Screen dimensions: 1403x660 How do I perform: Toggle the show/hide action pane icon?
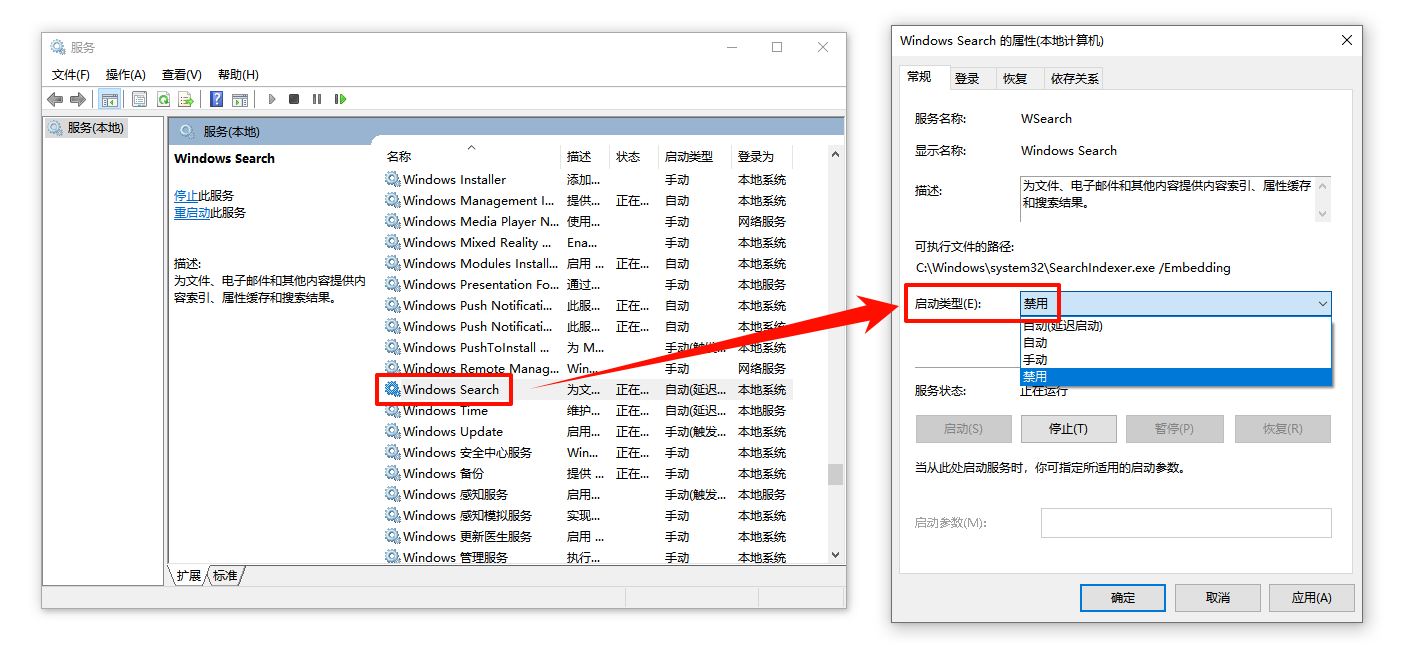240,99
